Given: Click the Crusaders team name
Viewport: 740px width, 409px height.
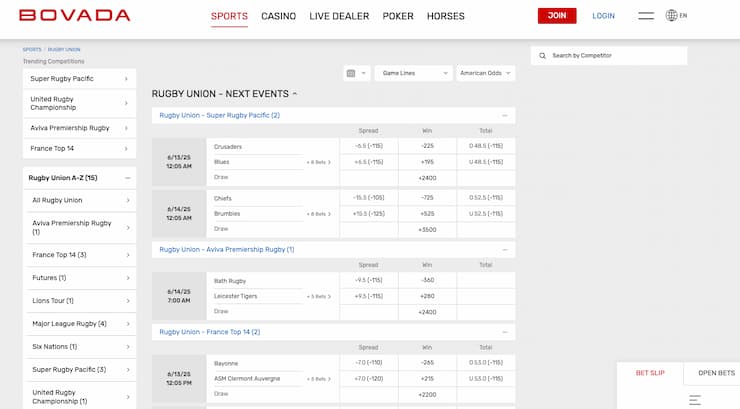Looking at the screenshot, I should click(228, 147).
